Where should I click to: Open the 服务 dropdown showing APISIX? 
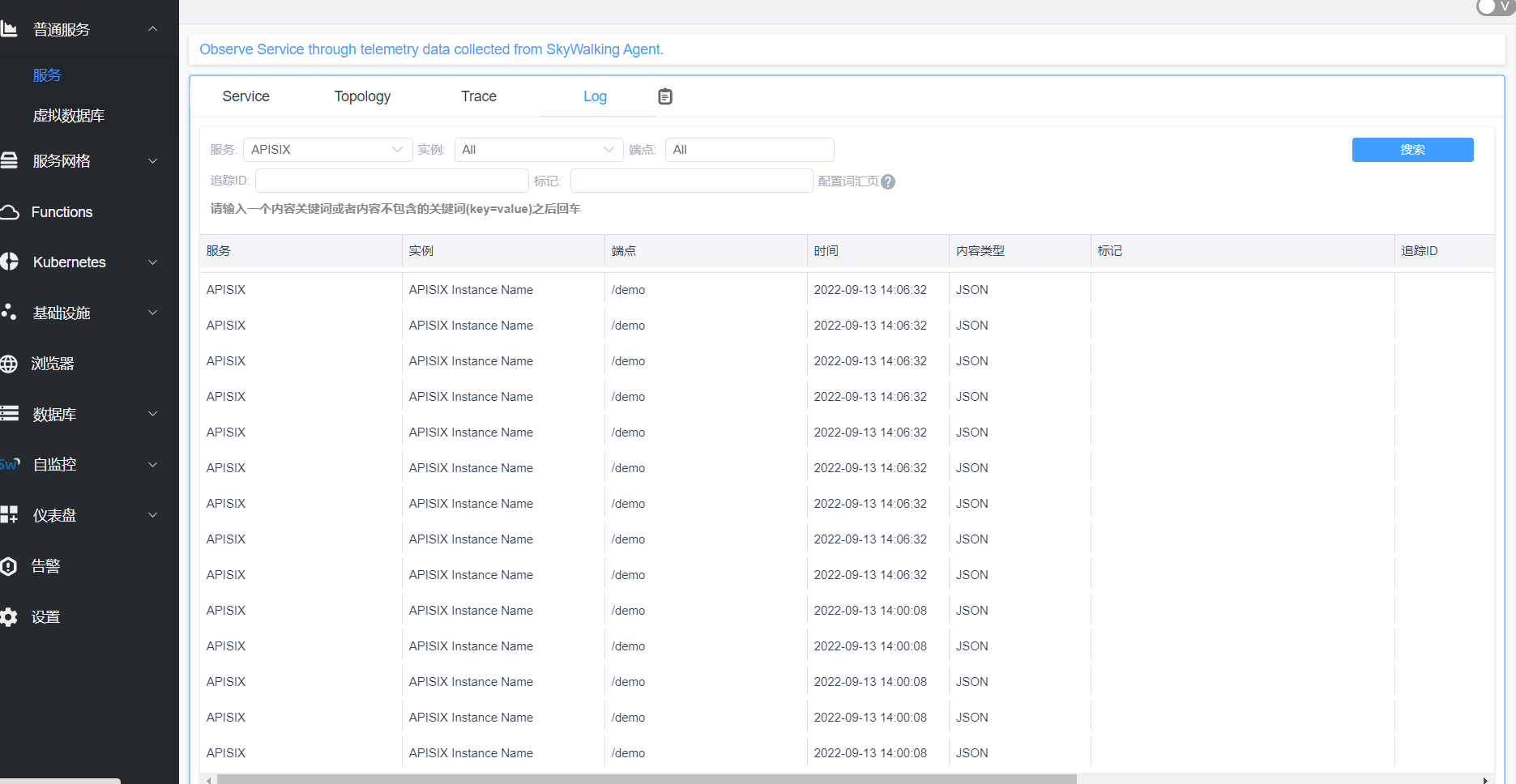pos(327,150)
